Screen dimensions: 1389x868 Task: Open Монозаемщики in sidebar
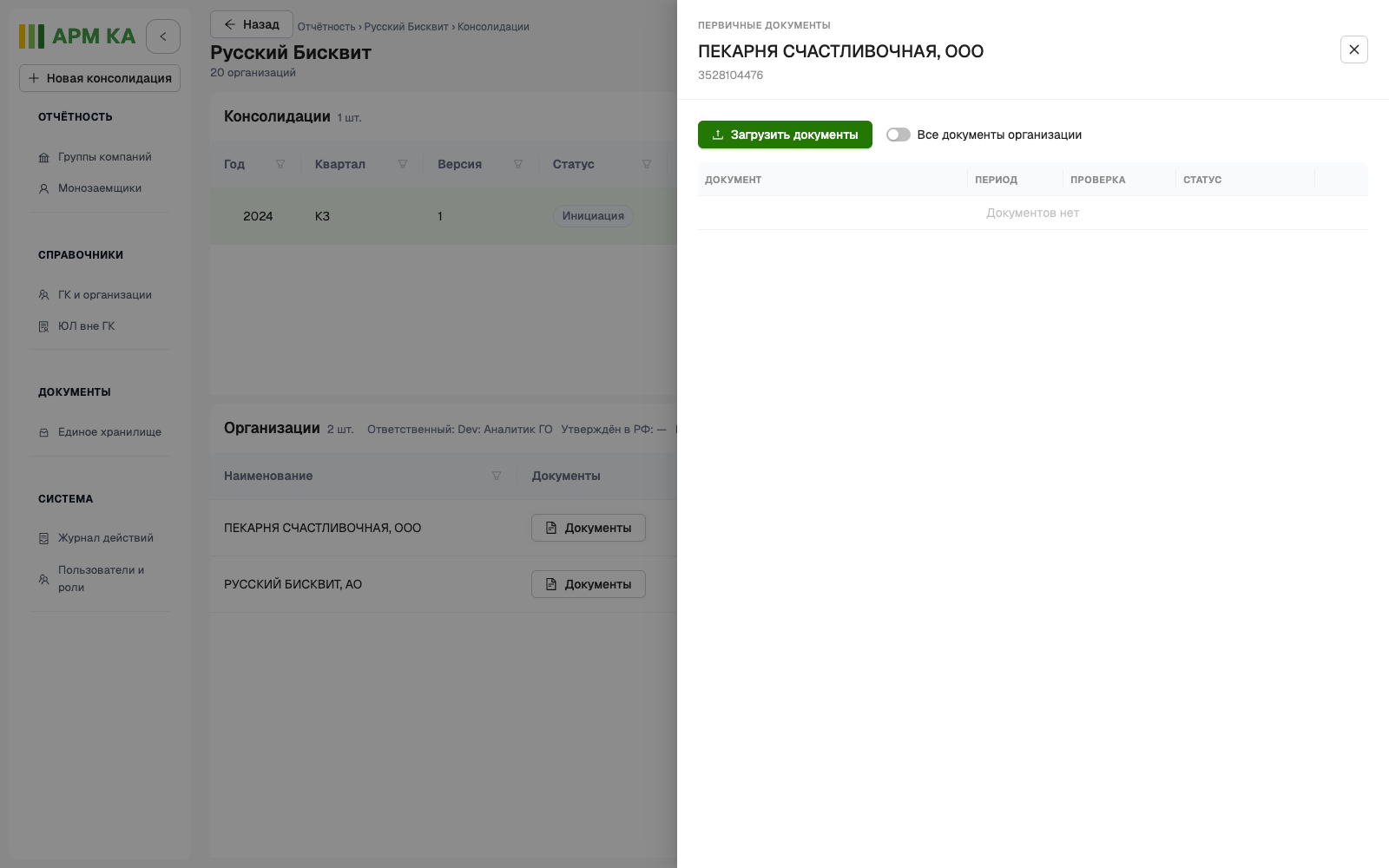[x=100, y=188]
